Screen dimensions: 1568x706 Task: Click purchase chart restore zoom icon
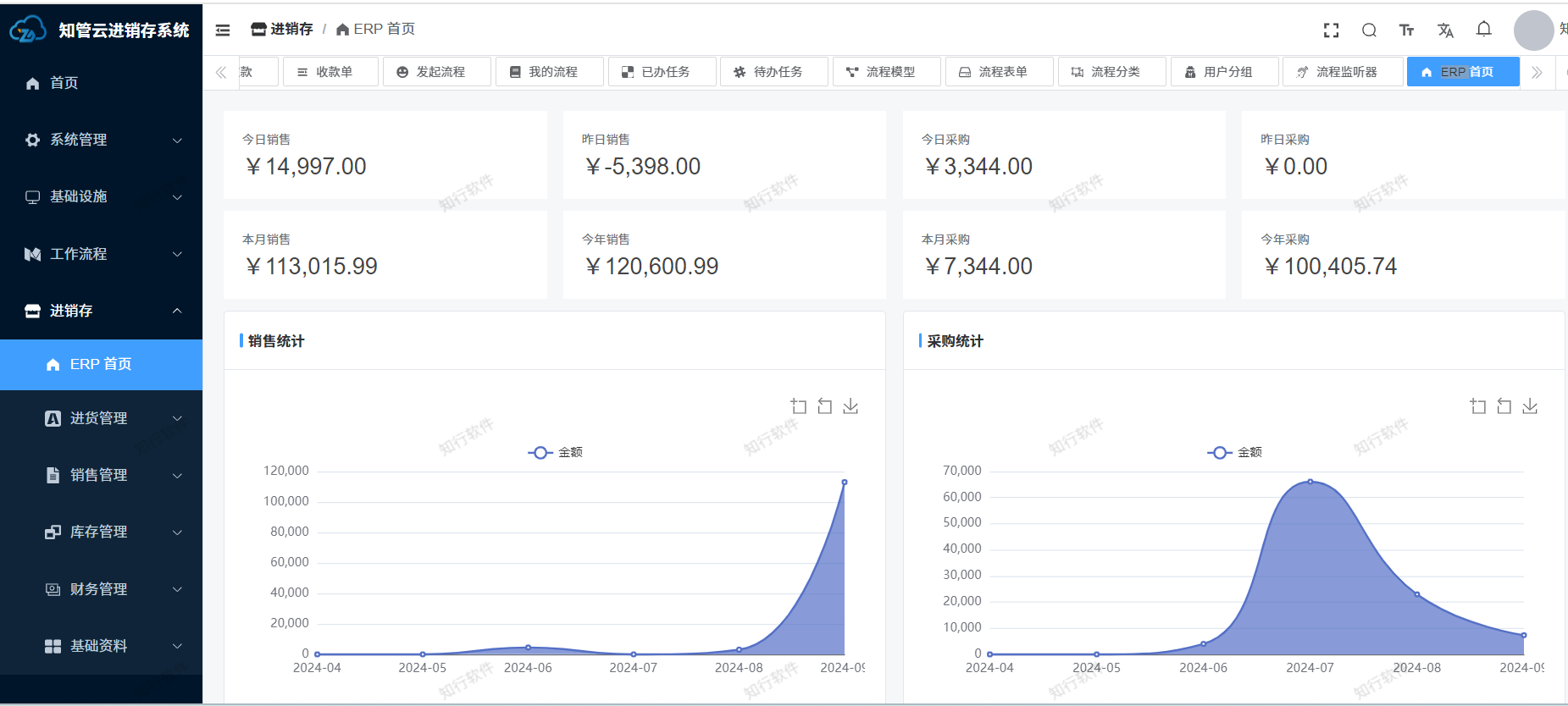pyautogui.click(x=1504, y=406)
